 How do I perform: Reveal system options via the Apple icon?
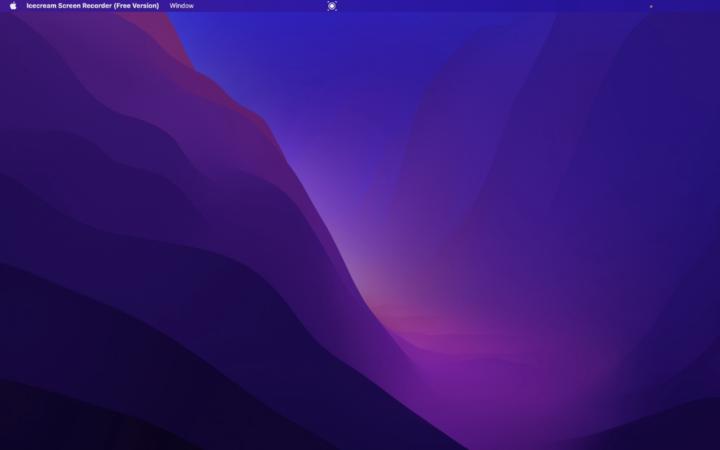click(13, 6)
